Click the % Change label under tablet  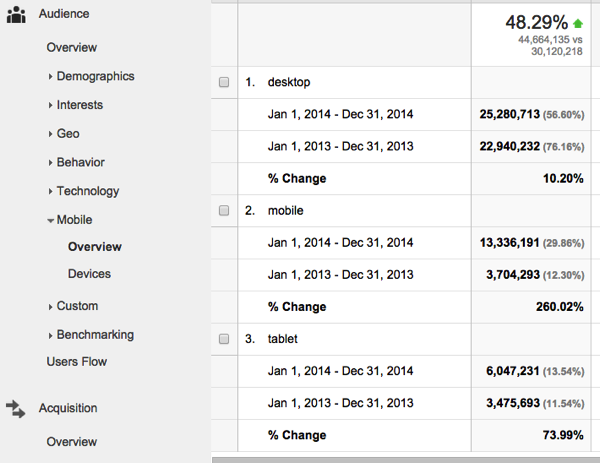pos(297,435)
